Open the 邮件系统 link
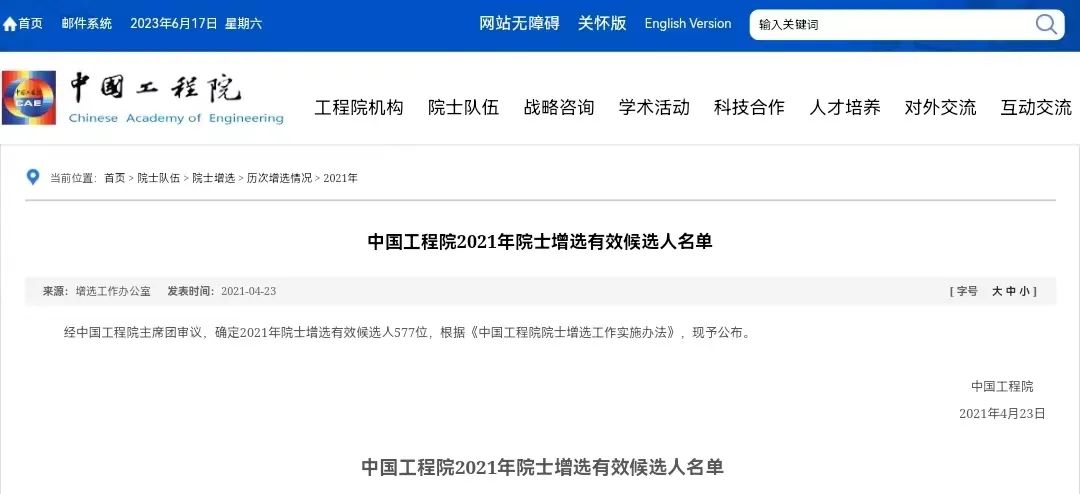The image size is (1080, 494). point(86,23)
